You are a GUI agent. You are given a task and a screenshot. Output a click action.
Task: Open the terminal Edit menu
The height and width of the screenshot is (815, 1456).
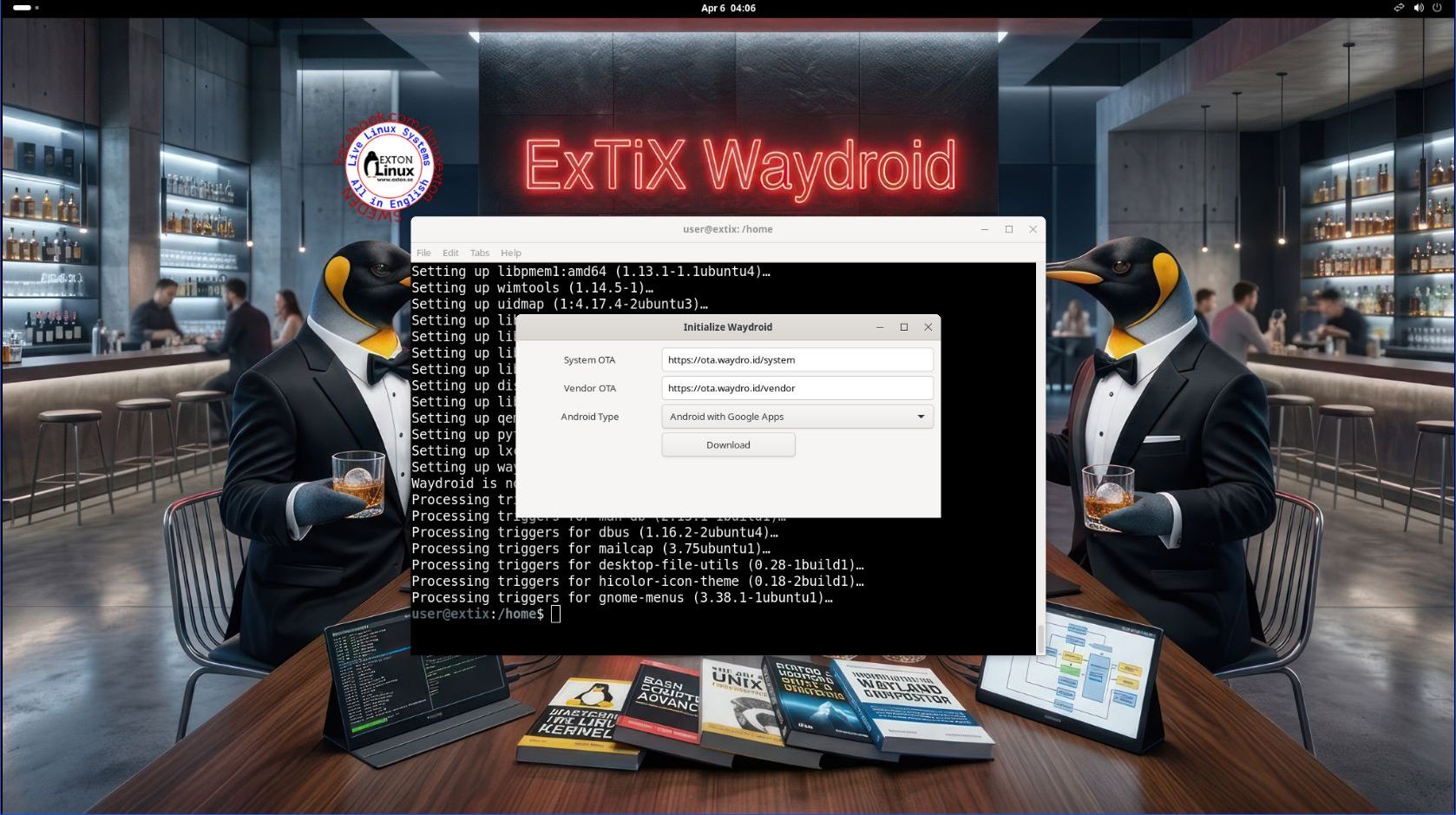coord(450,253)
